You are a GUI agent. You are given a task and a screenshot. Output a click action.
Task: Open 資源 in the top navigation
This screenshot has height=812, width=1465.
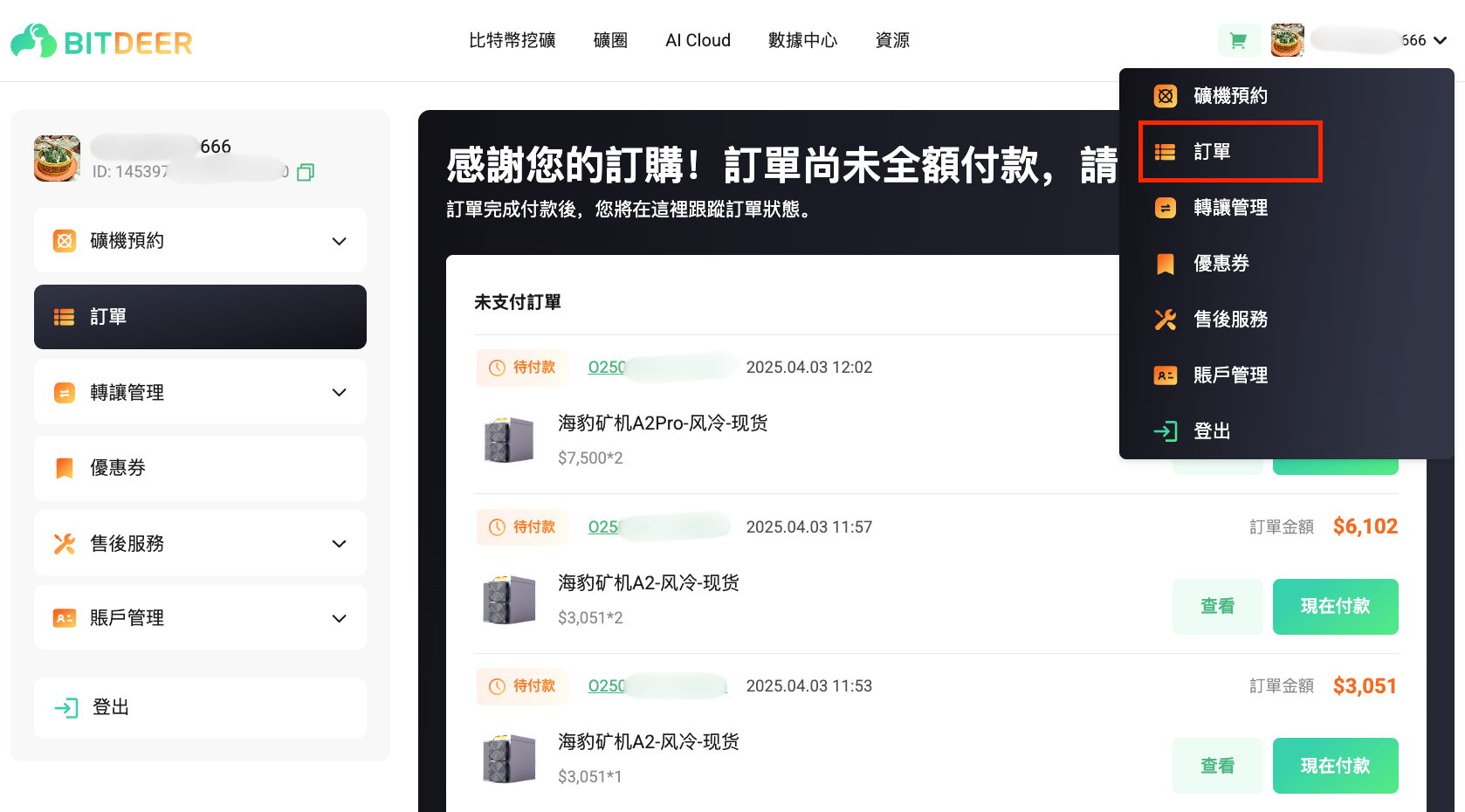(x=892, y=40)
